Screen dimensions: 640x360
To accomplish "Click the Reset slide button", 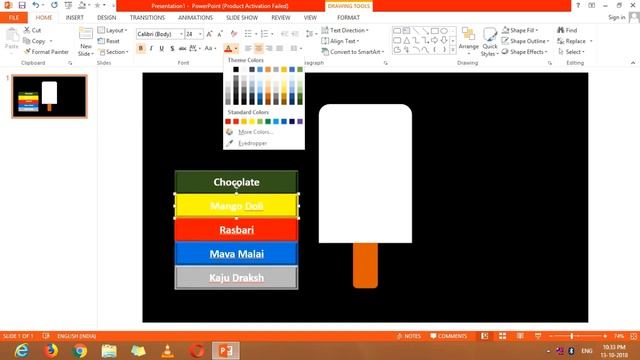I will click(109, 41).
